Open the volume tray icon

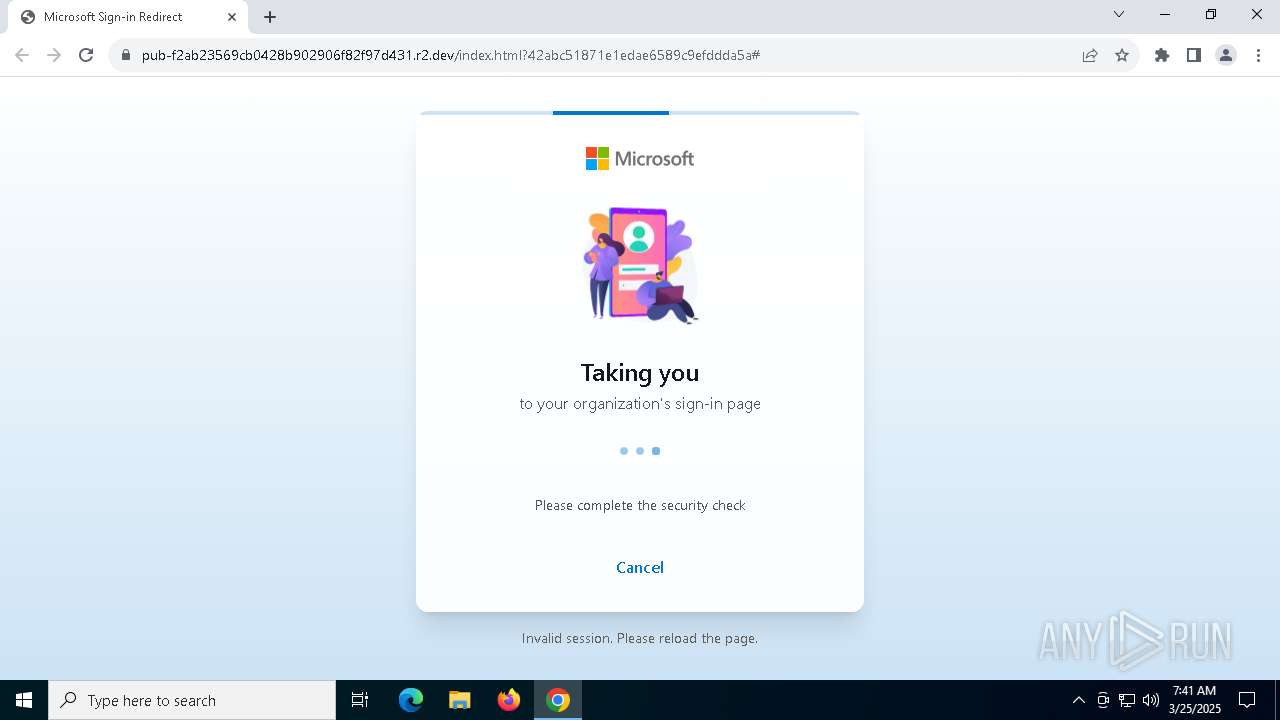[1151, 700]
